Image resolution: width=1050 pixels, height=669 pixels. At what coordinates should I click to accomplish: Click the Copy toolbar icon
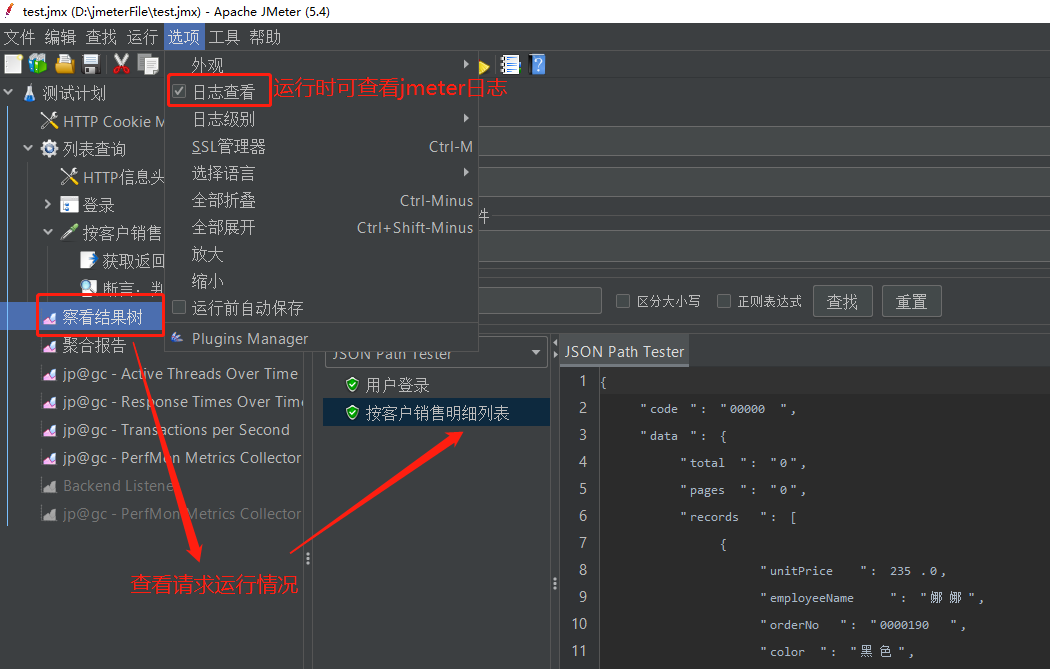148,64
